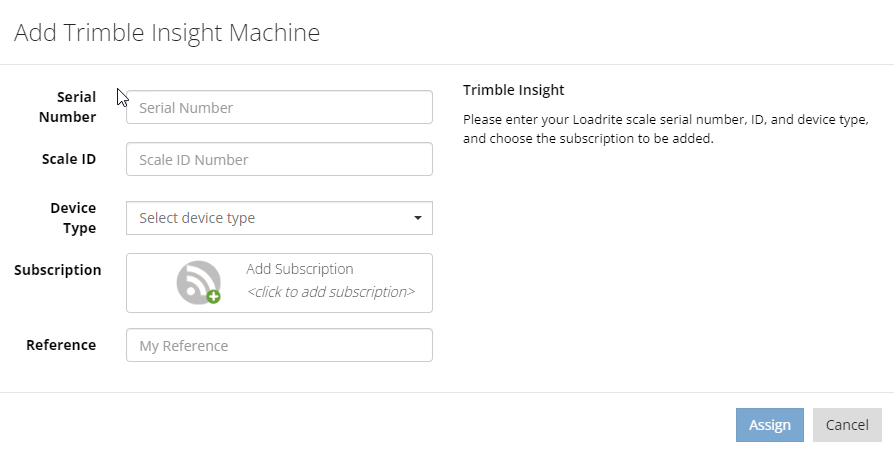Screen dimensions: 894x452
Task: Click the Device Type label
Action: pyautogui.click(x=73, y=218)
